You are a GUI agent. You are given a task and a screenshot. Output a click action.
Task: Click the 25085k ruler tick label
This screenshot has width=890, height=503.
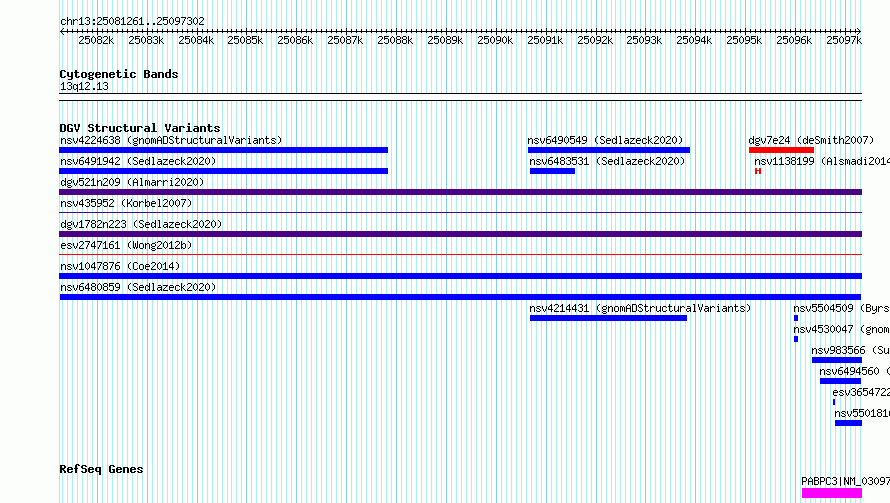pyautogui.click(x=245, y=40)
